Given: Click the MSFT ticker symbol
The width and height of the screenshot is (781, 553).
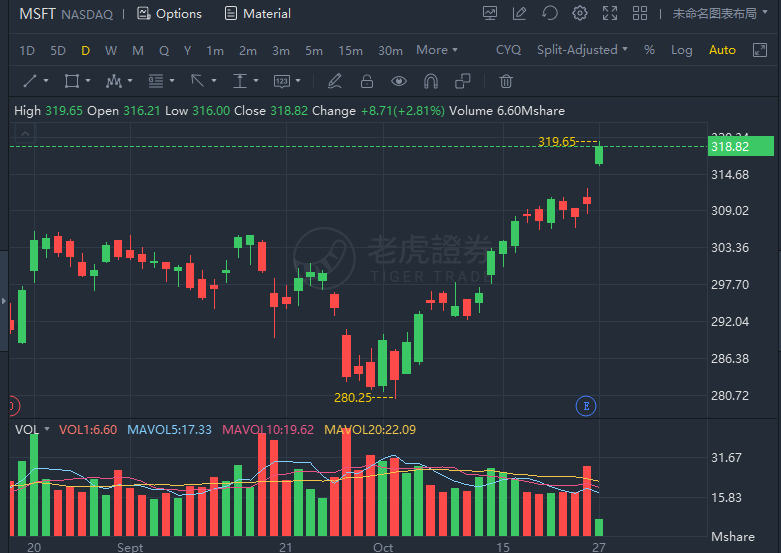Looking at the screenshot, I should pyautogui.click(x=37, y=13).
